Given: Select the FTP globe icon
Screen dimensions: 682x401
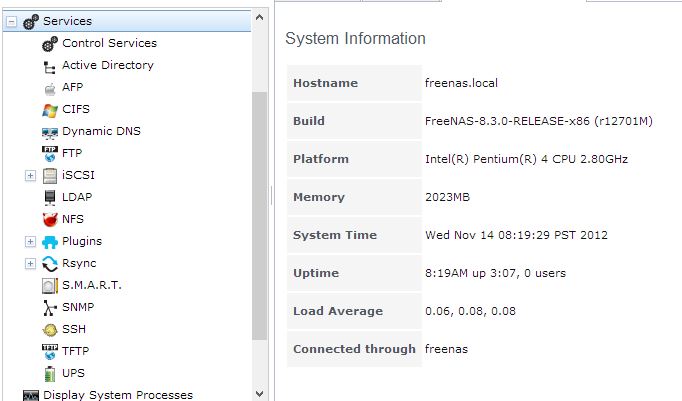Looking at the screenshot, I should 50,154.
